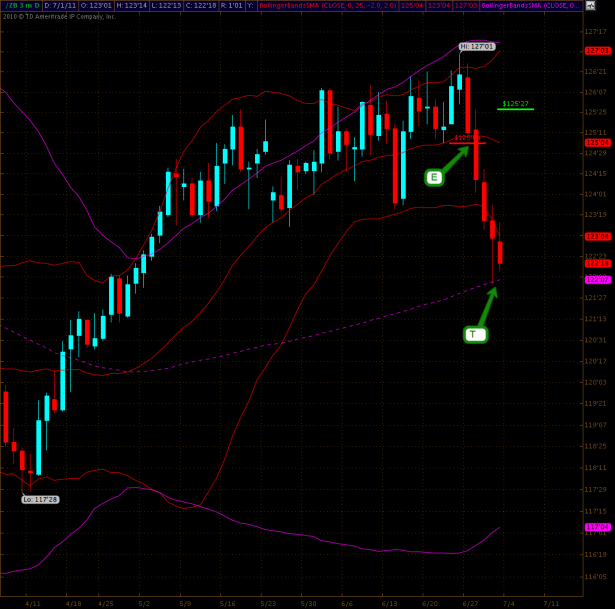
Task: Click the Hi: 127'01 price bubble
Action: coord(477,46)
